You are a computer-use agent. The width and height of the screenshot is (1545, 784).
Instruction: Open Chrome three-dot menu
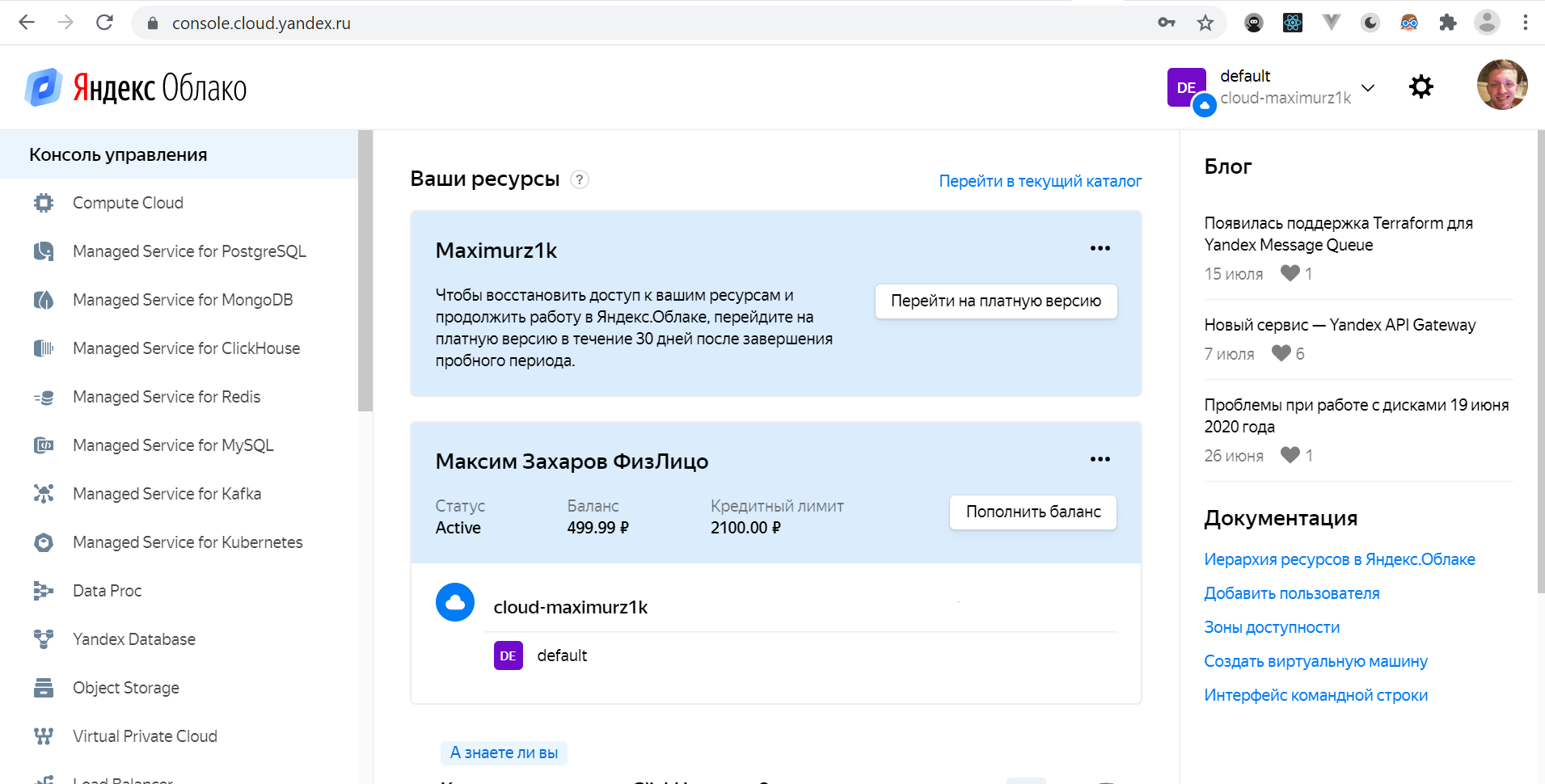tap(1526, 23)
